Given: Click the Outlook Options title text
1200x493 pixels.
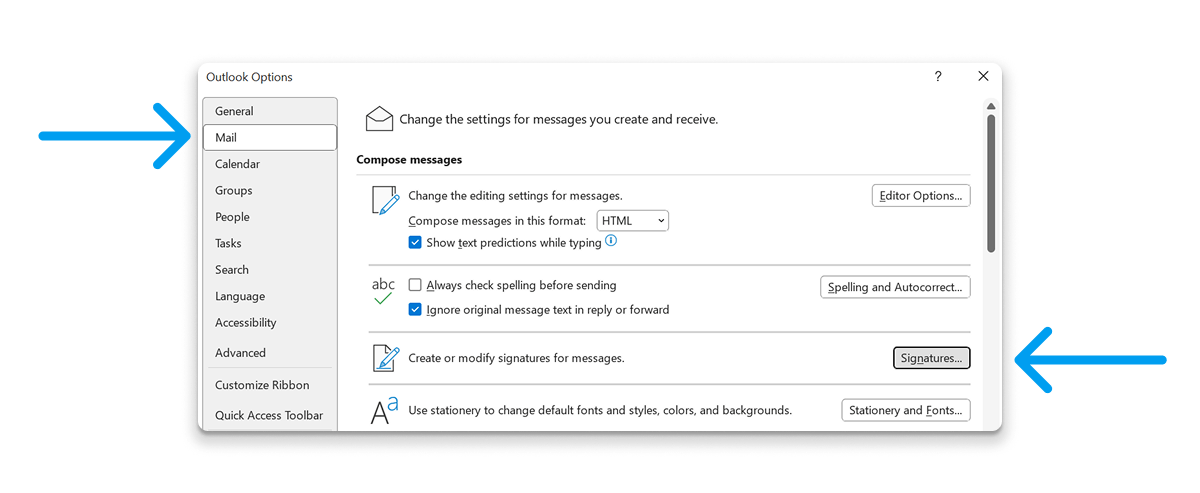Looking at the screenshot, I should pyautogui.click(x=249, y=77).
